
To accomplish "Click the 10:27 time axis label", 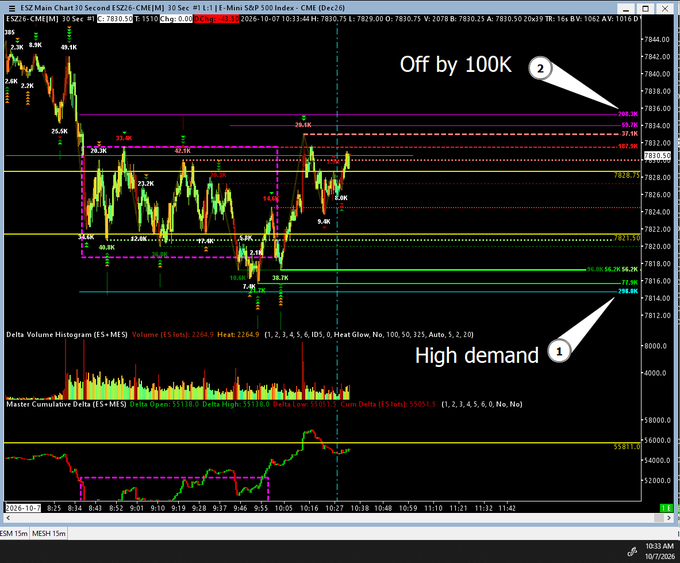I will (334, 508).
